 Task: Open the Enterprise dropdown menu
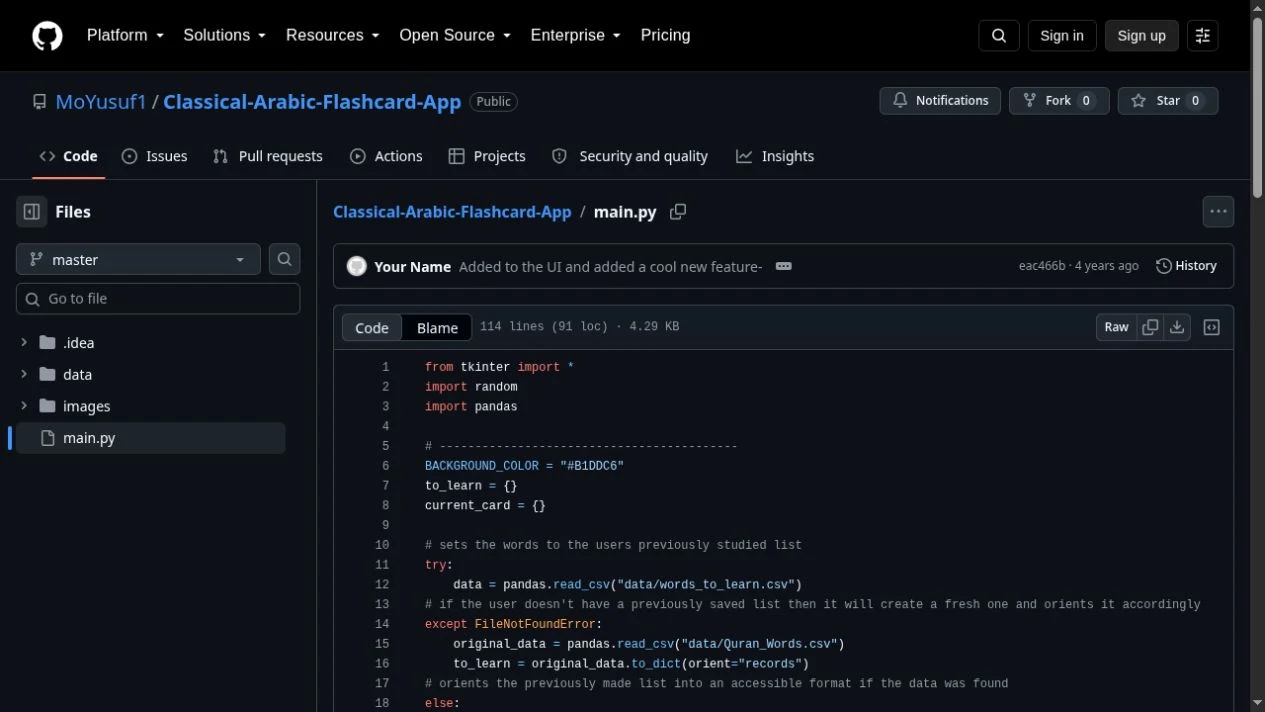click(x=575, y=35)
